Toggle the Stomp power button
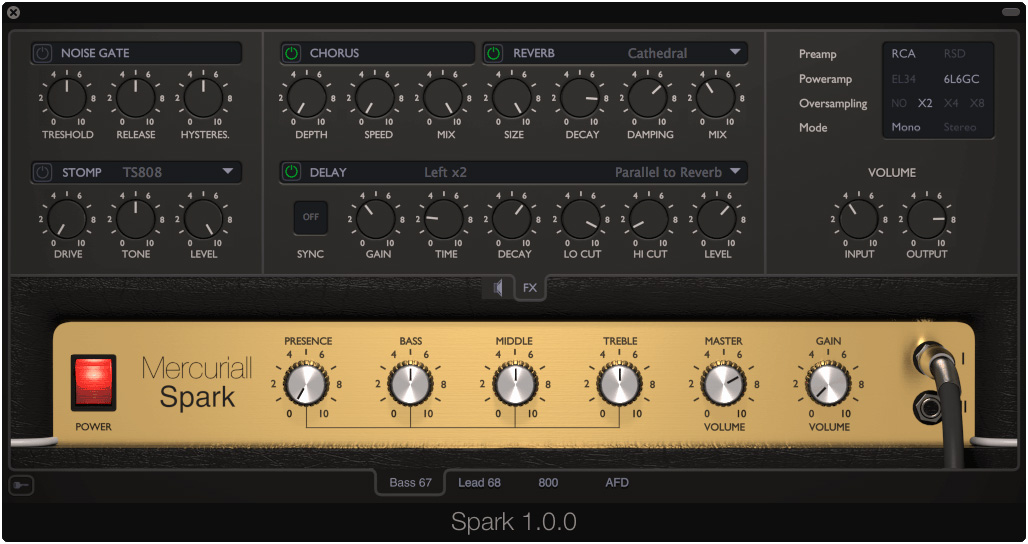The height and width of the screenshot is (544, 1028). (43, 172)
